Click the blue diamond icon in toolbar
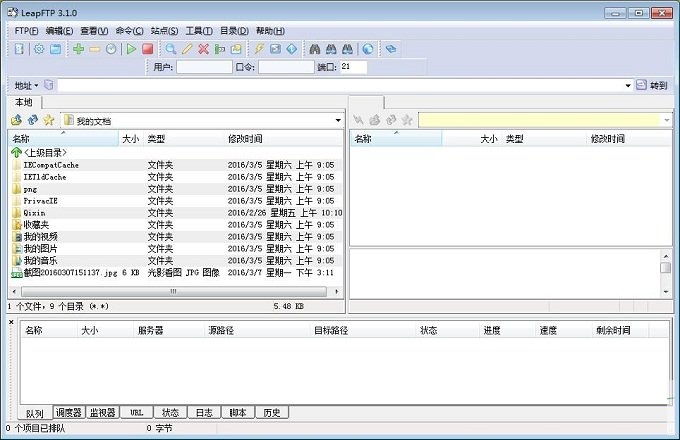This screenshot has width=680, height=440. click(292, 49)
